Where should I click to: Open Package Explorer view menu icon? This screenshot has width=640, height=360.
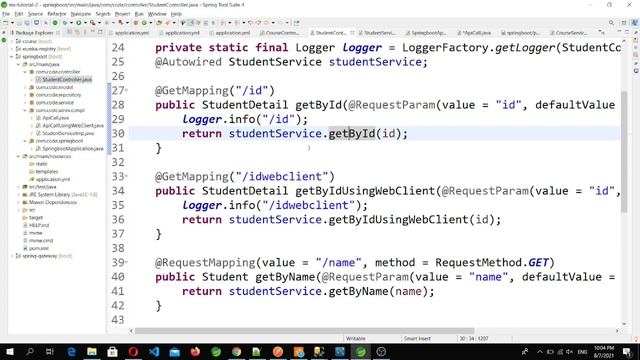point(85,32)
